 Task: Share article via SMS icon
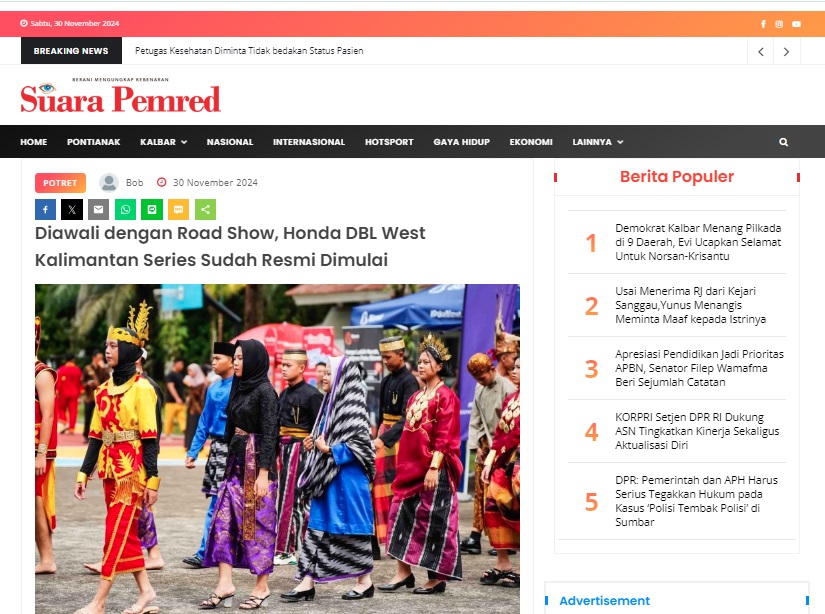click(x=178, y=209)
